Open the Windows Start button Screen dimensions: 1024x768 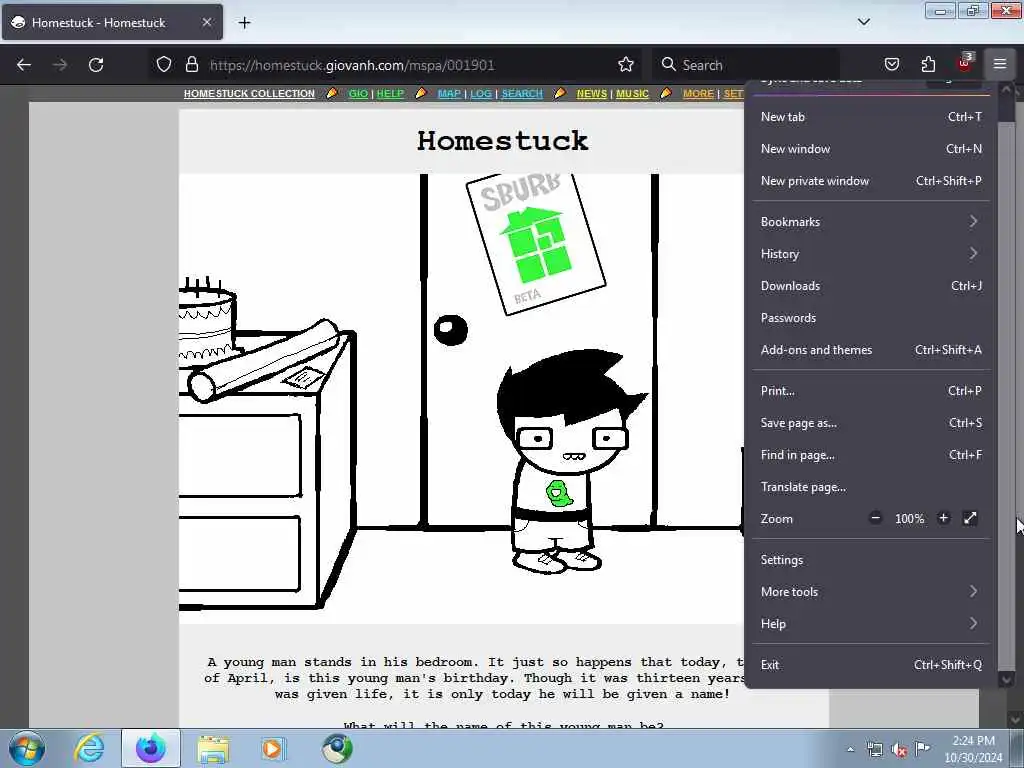(27, 748)
